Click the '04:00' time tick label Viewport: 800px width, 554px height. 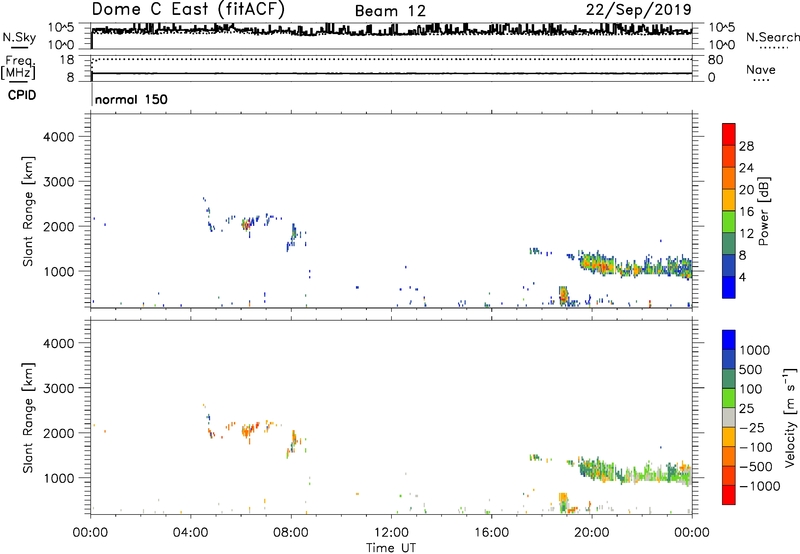190,533
